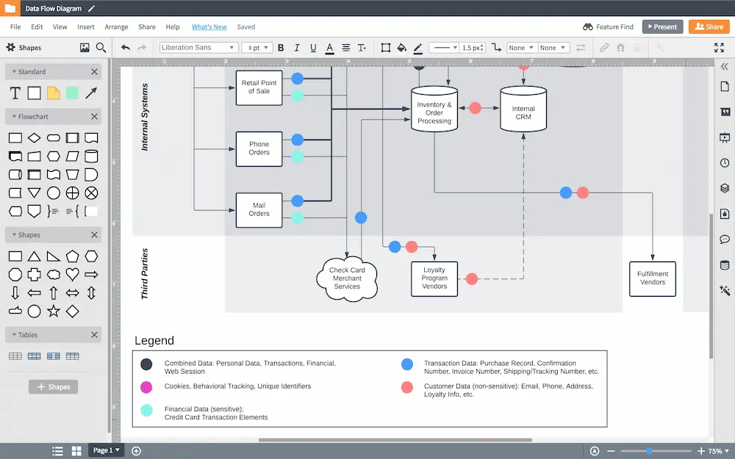Open the Liberation Sans font dropdown
735x459 pixels.
click(x=198, y=47)
